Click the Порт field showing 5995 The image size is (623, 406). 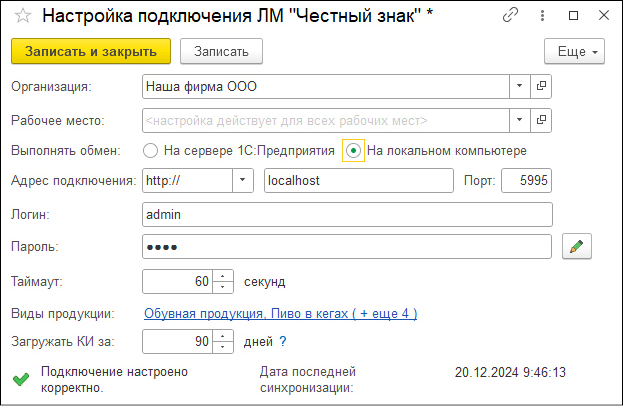click(x=526, y=181)
